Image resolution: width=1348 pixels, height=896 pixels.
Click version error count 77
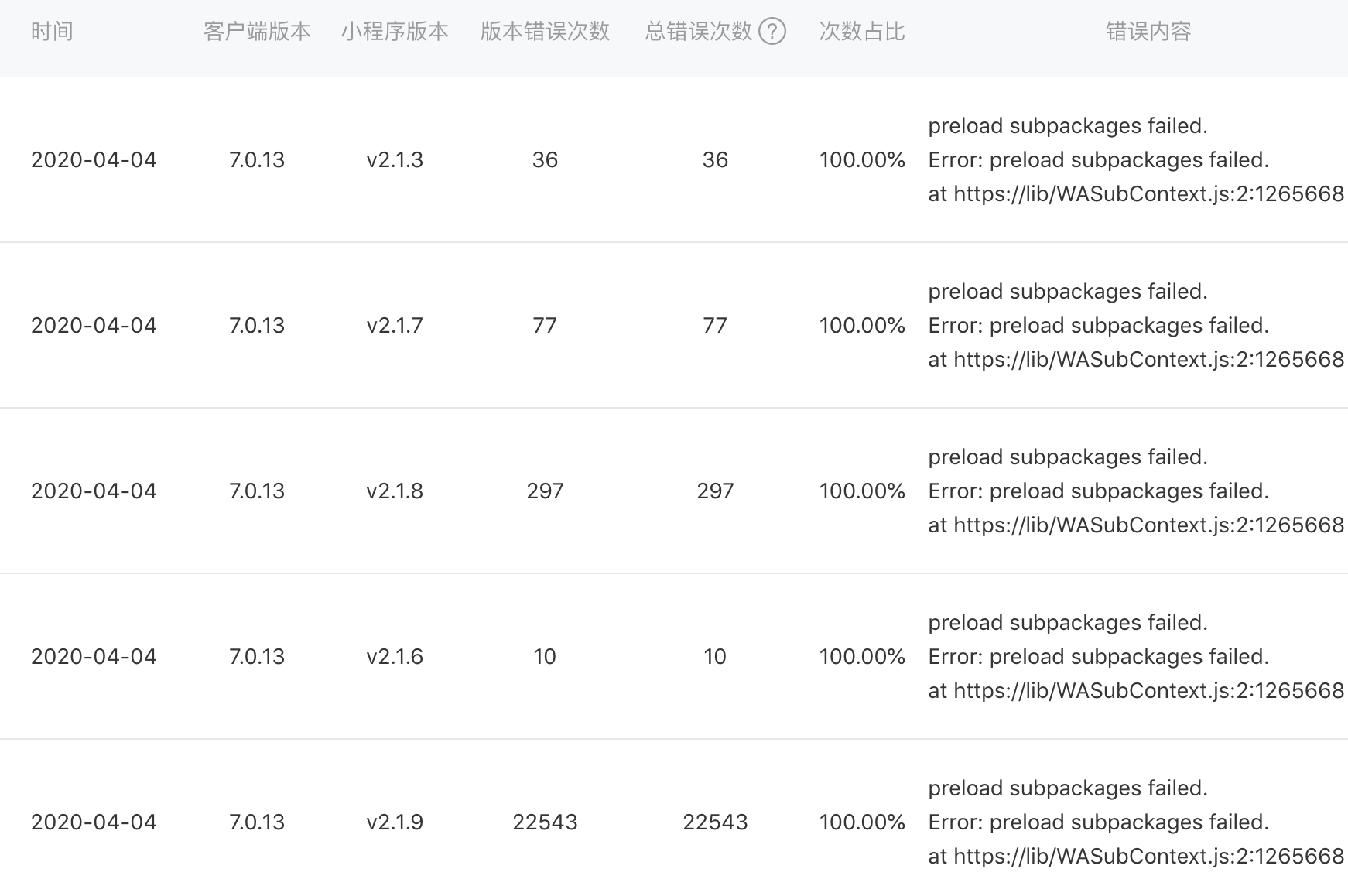pos(545,326)
